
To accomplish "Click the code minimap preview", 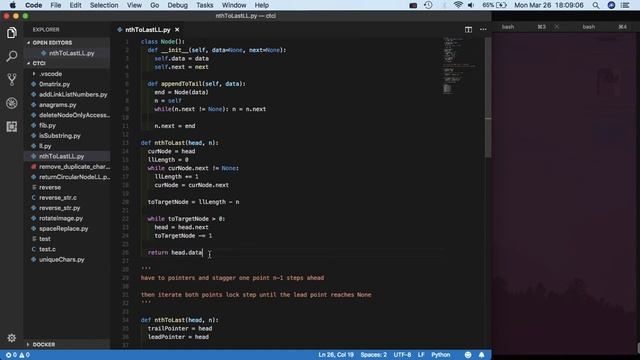I will (461, 66).
